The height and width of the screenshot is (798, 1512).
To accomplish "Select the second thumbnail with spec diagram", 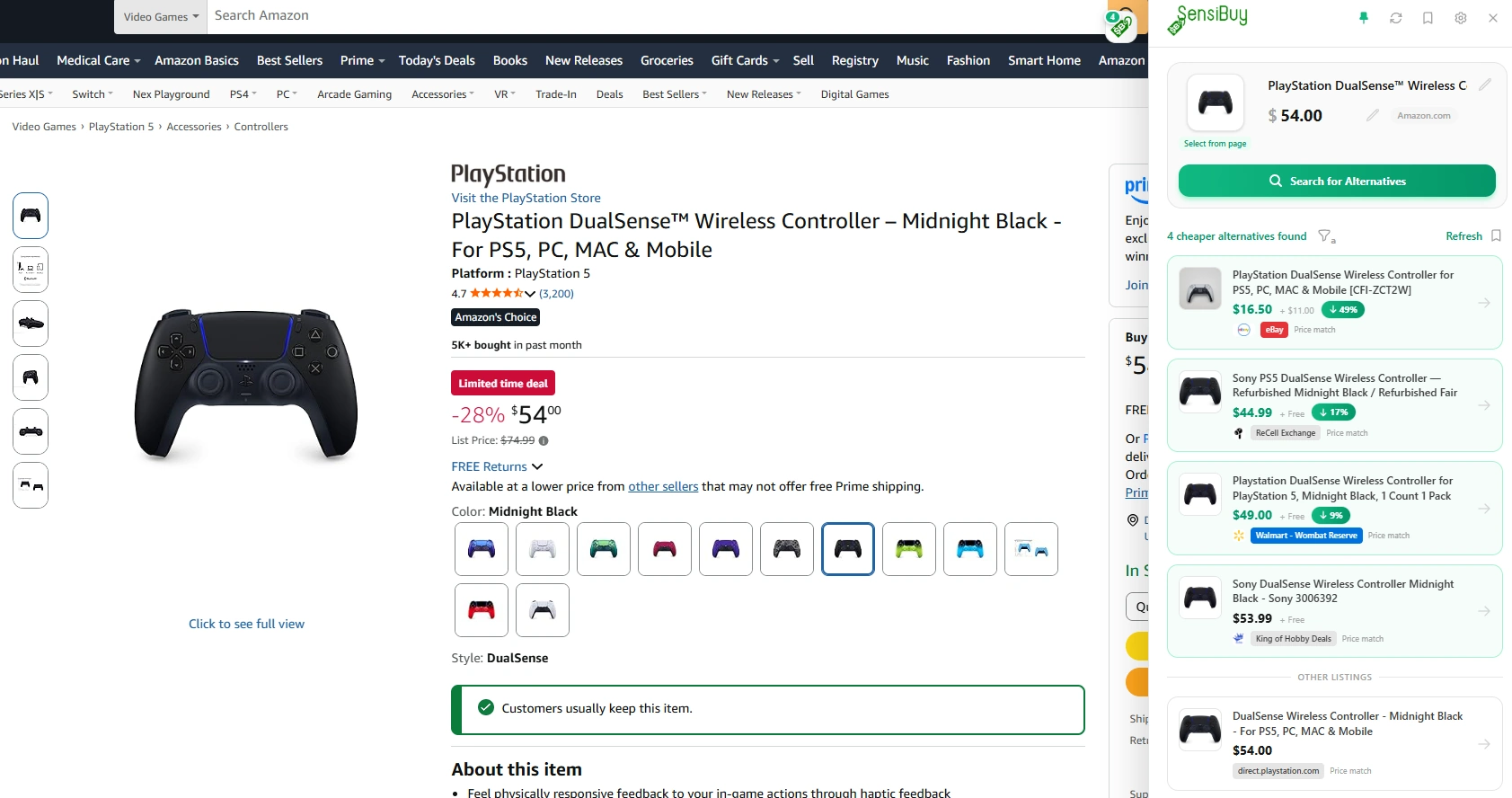I will (x=31, y=270).
